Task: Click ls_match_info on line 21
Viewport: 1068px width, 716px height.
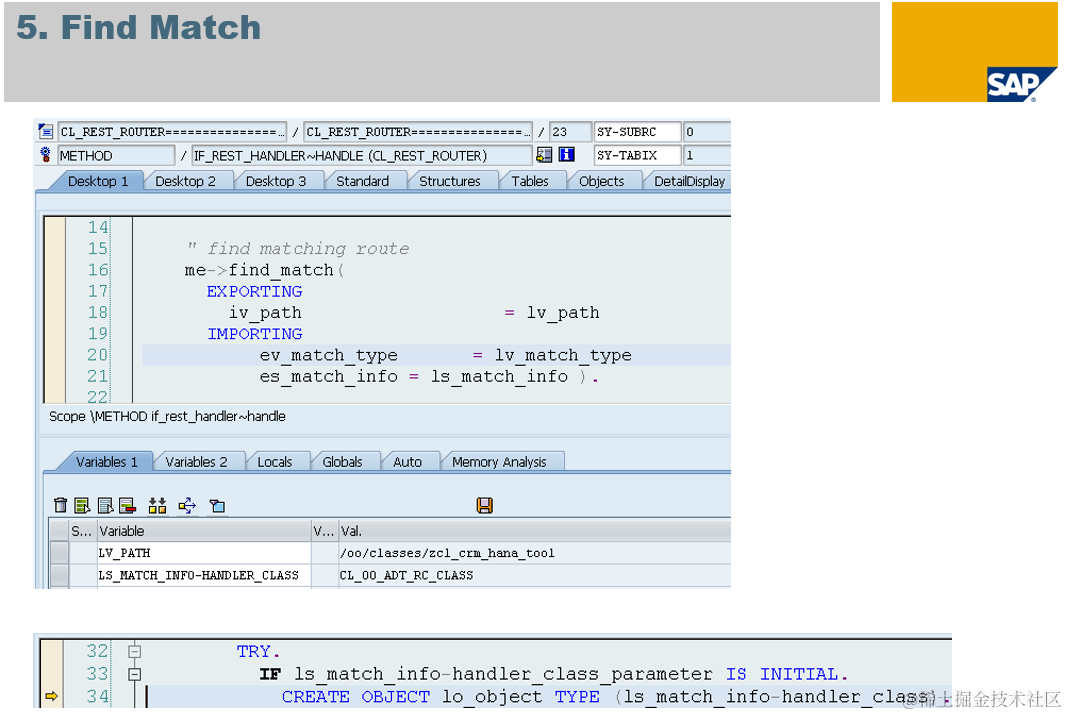Action: coord(499,377)
